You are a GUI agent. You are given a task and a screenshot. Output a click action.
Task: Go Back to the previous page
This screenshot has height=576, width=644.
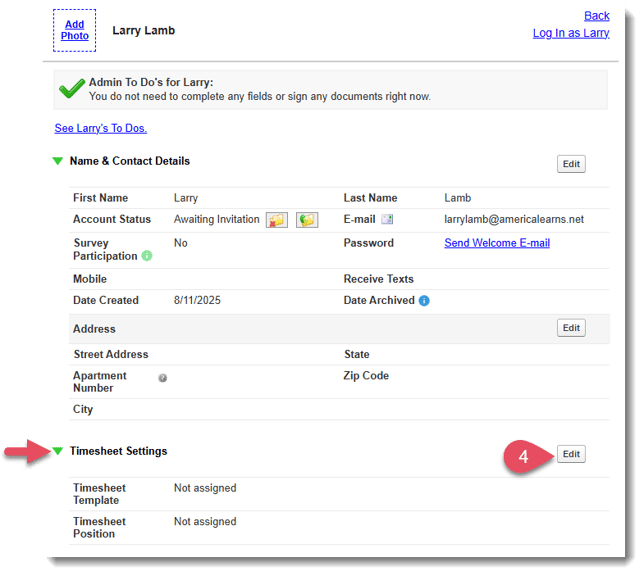point(596,16)
